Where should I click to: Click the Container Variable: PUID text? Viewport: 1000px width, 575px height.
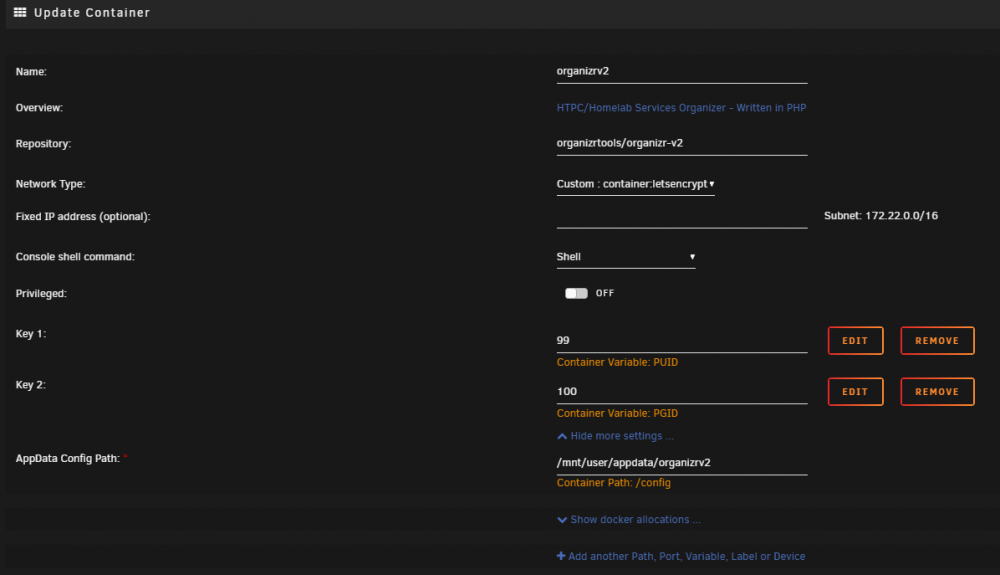click(x=617, y=362)
